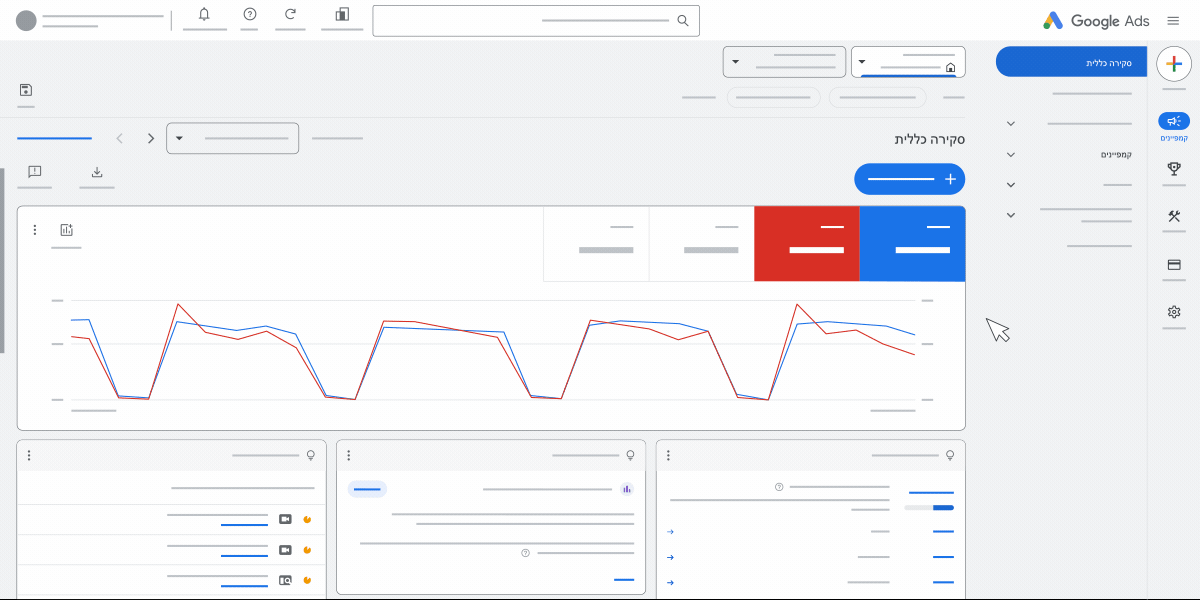Click the download arrow icon

point(97,172)
